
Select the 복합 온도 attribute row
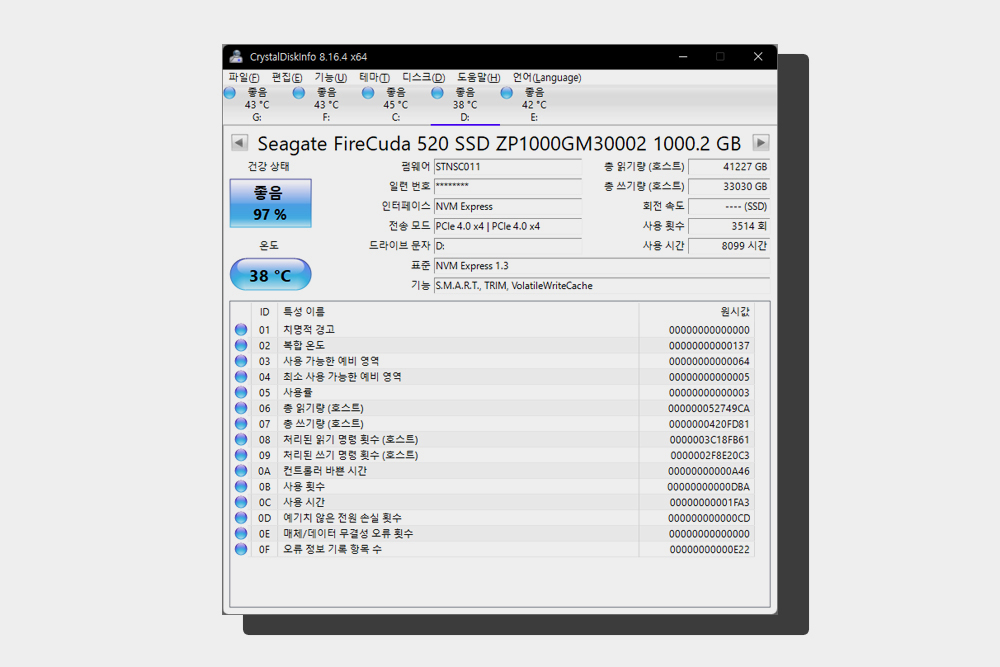tap(492, 345)
